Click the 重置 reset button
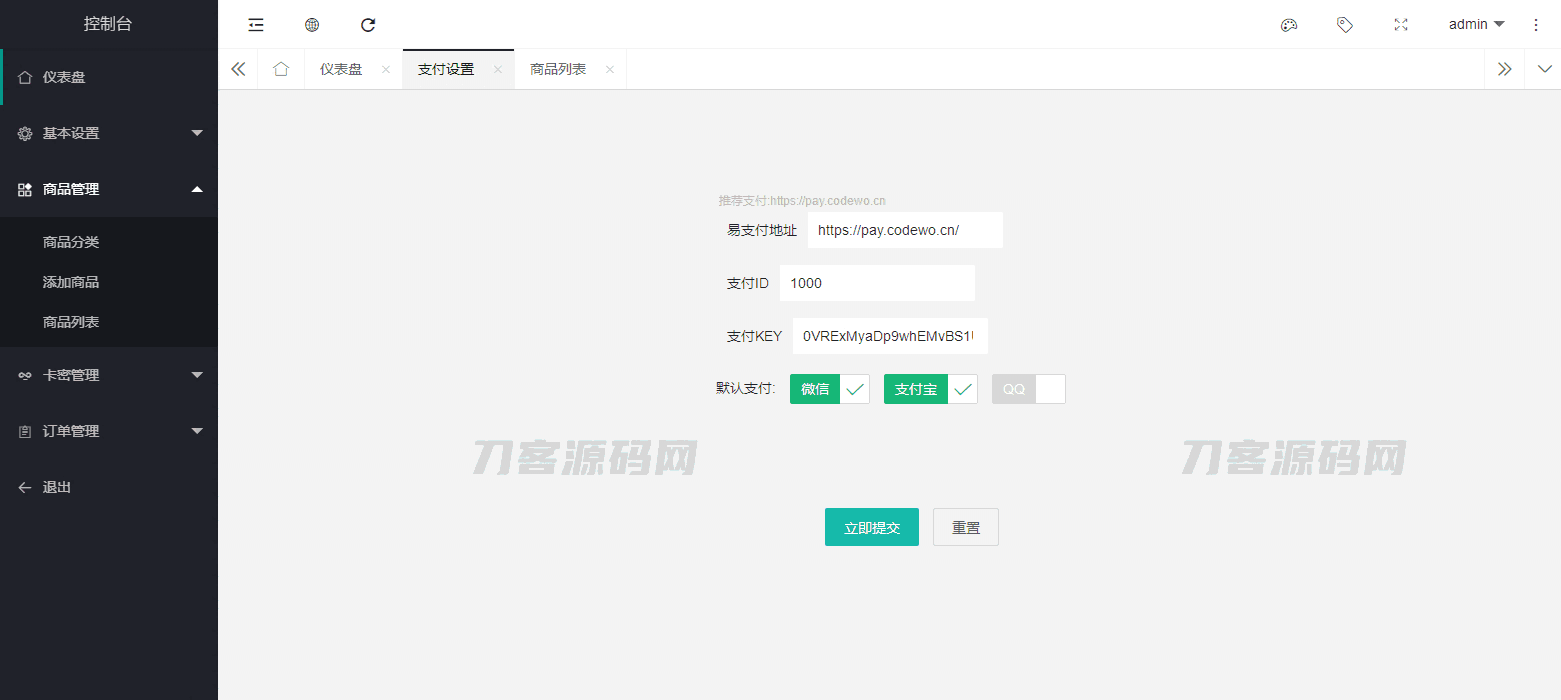1561x700 pixels. point(966,527)
